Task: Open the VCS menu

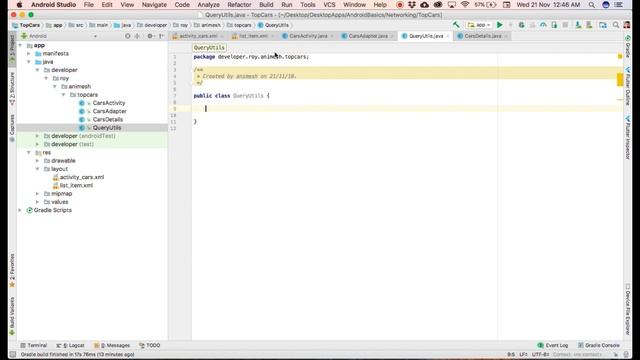Action: coord(329,5)
